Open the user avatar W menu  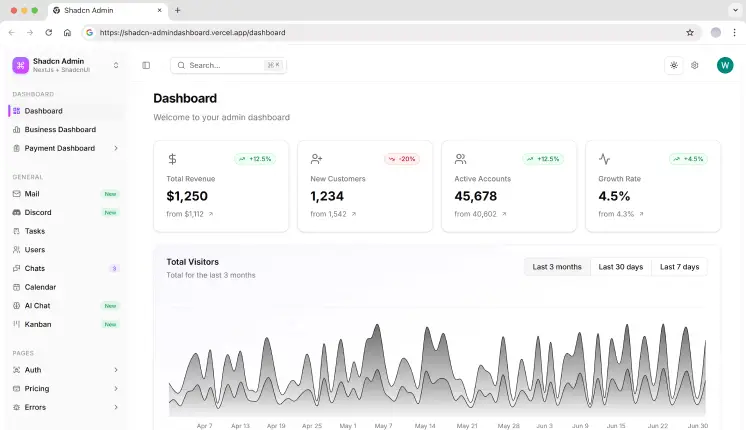(x=725, y=65)
